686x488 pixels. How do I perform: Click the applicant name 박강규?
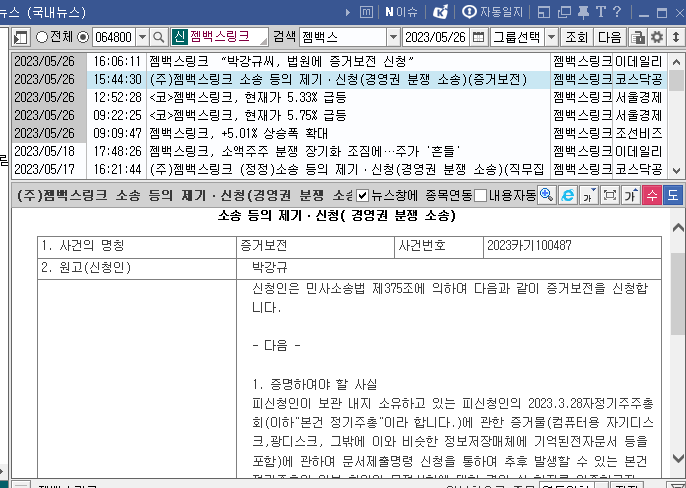pos(270,267)
